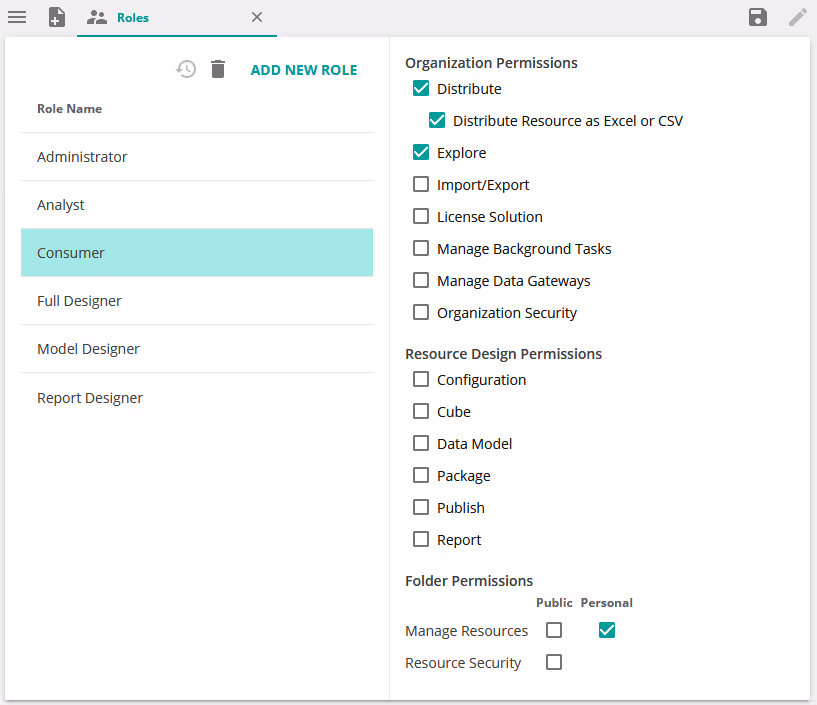Viewport: 817px width, 705px height.
Task: Enable Public Resource Security checkbox
Action: click(554, 662)
